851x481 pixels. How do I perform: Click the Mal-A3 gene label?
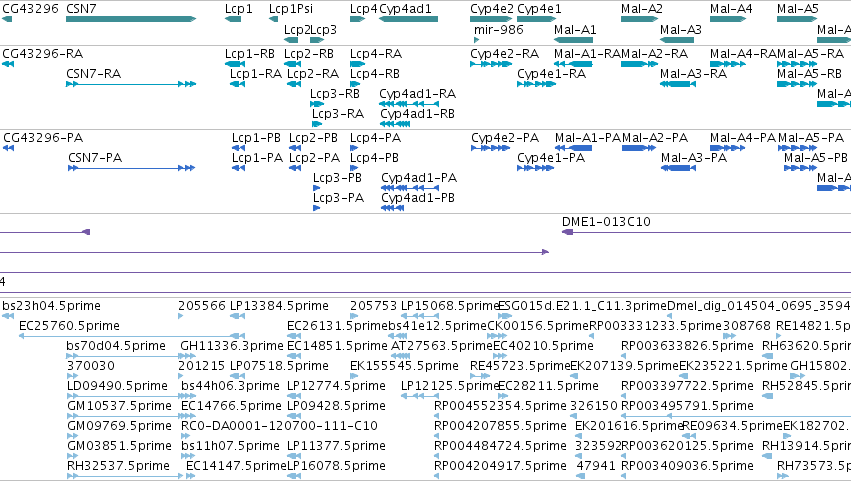[x=681, y=29]
